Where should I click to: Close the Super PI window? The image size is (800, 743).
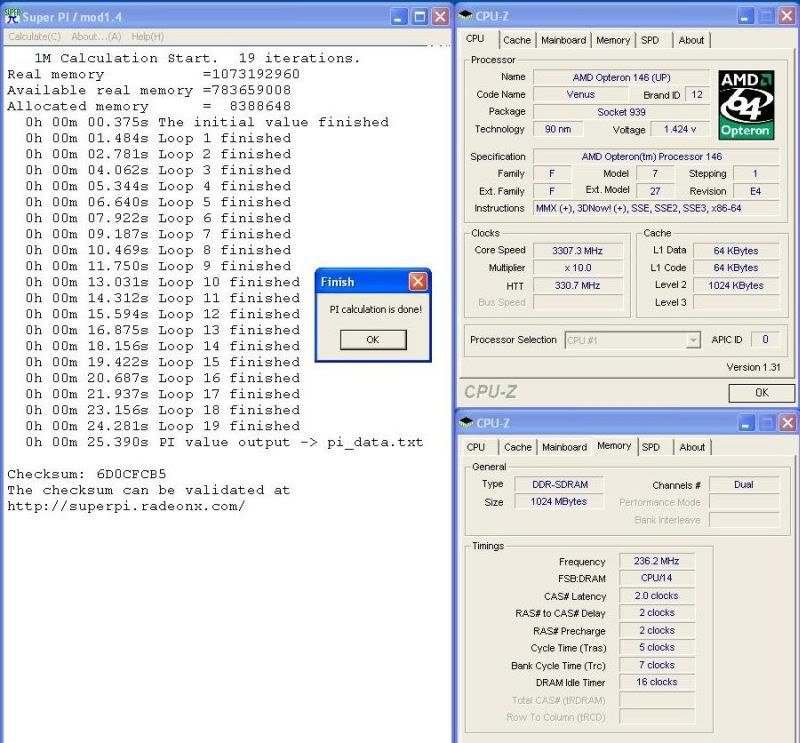click(440, 17)
